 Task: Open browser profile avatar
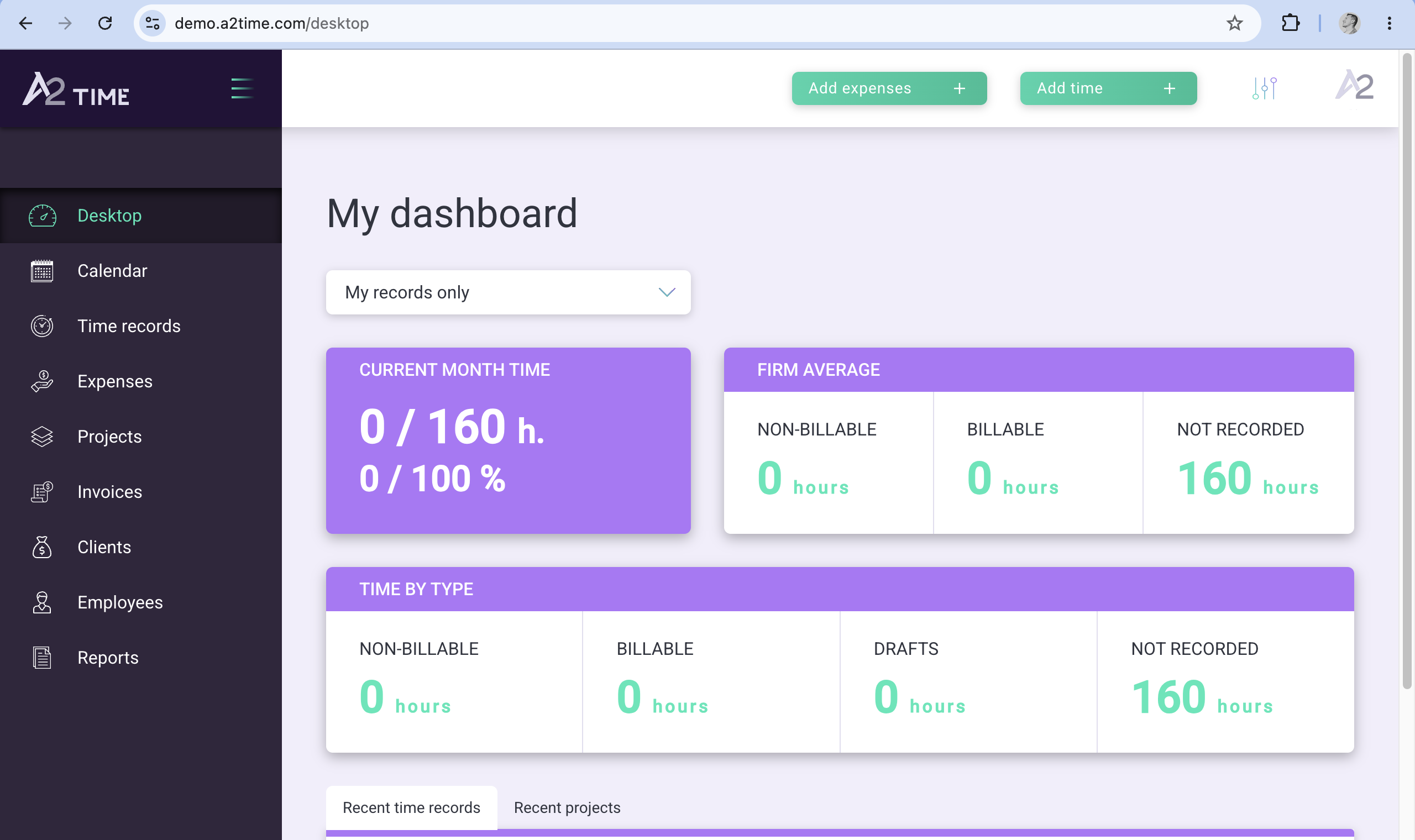coord(1350,23)
